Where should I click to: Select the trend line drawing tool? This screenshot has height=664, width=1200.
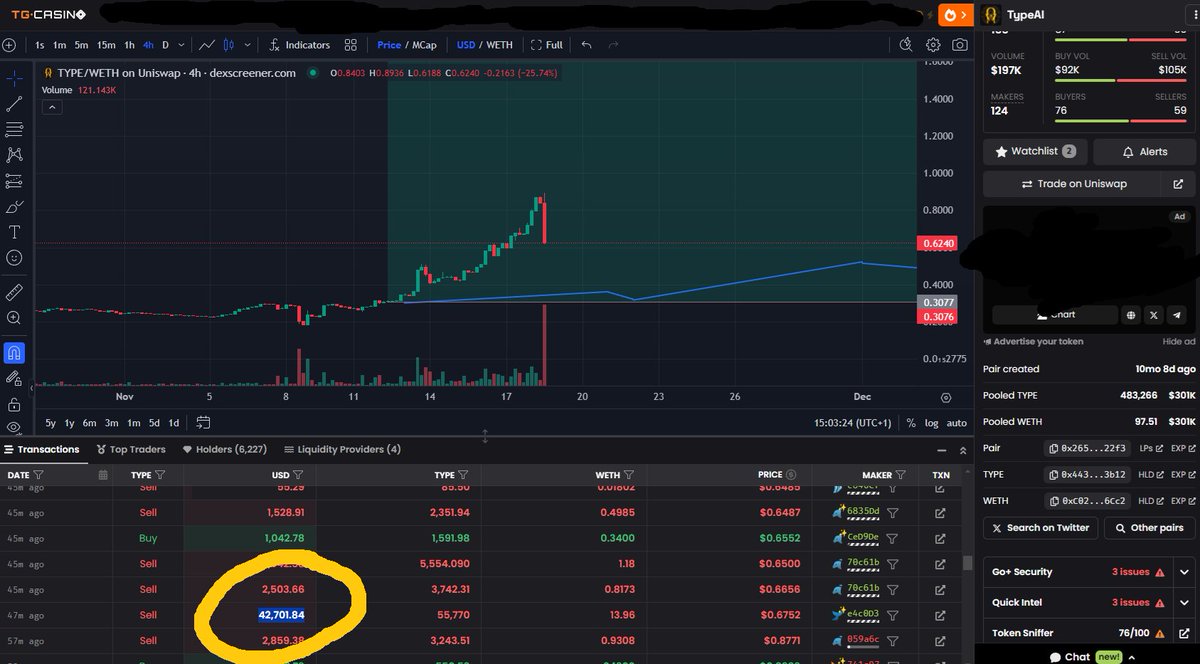[14, 104]
